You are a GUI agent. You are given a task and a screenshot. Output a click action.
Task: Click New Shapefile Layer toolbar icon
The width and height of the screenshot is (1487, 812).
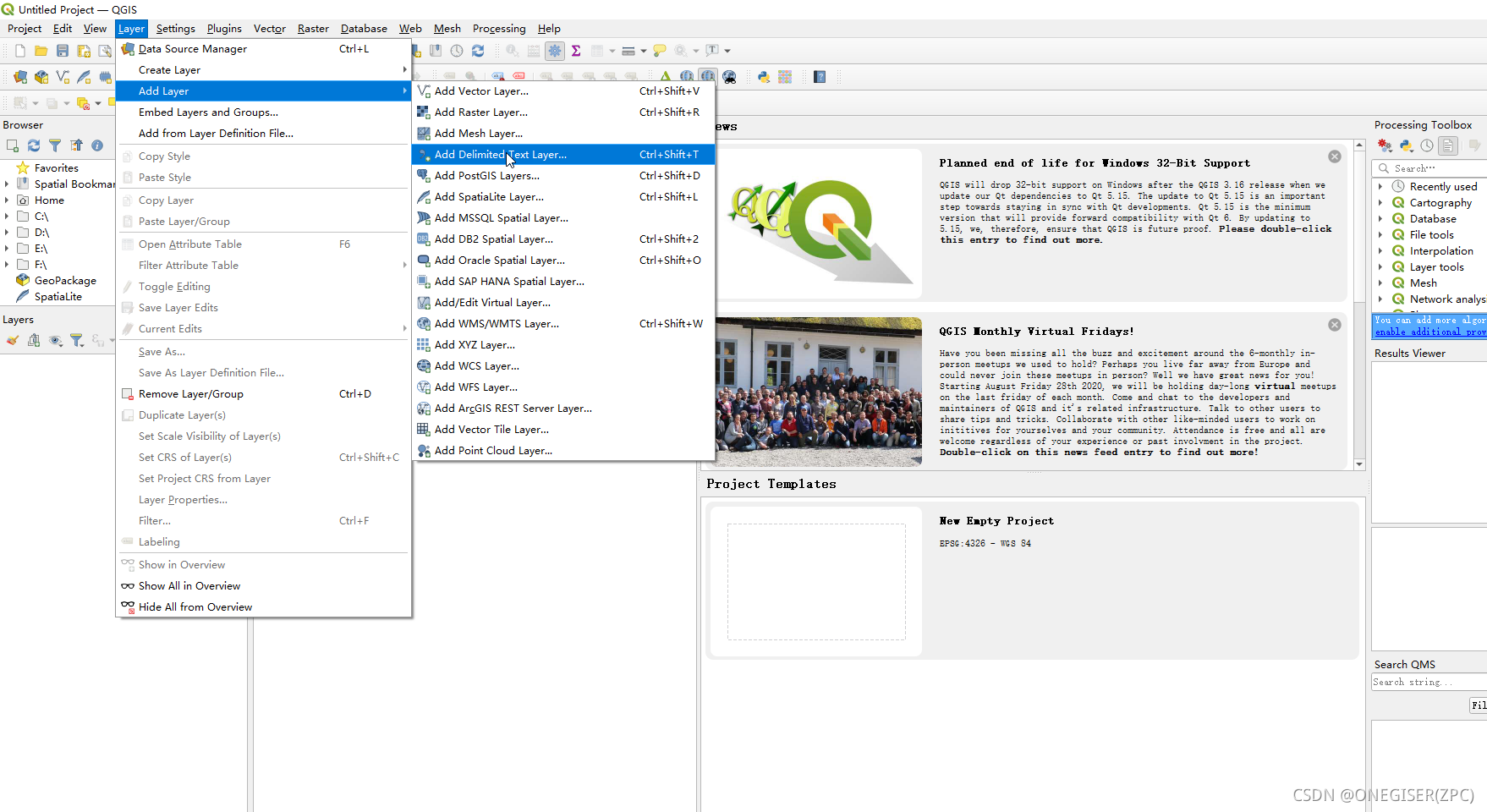63,77
